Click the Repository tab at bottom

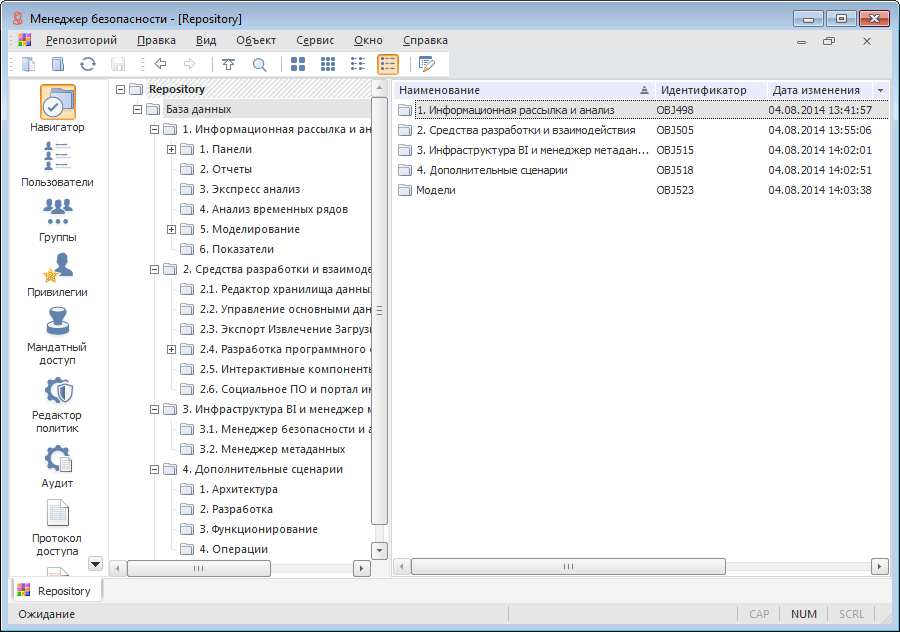pyautogui.click(x=56, y=590)
